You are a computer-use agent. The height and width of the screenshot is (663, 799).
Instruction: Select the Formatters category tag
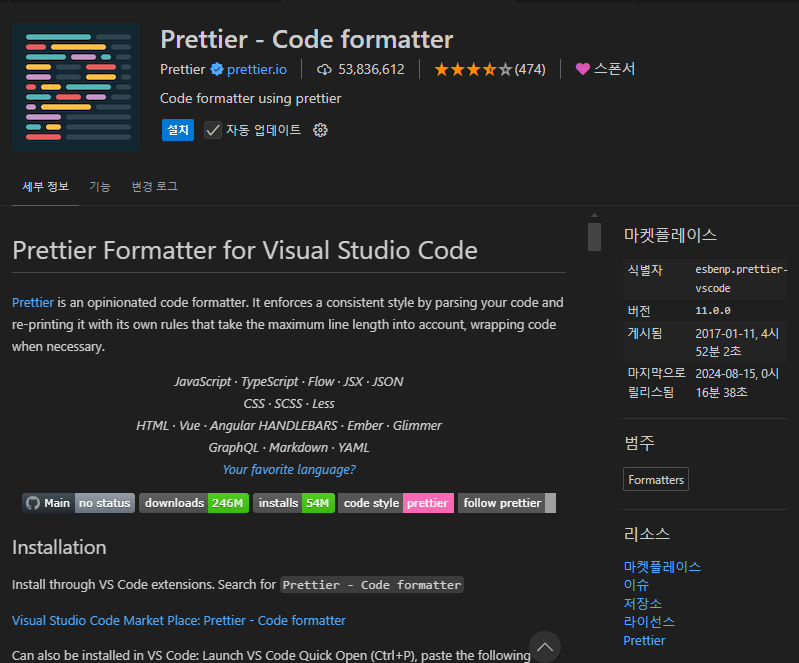coord(656,480)
